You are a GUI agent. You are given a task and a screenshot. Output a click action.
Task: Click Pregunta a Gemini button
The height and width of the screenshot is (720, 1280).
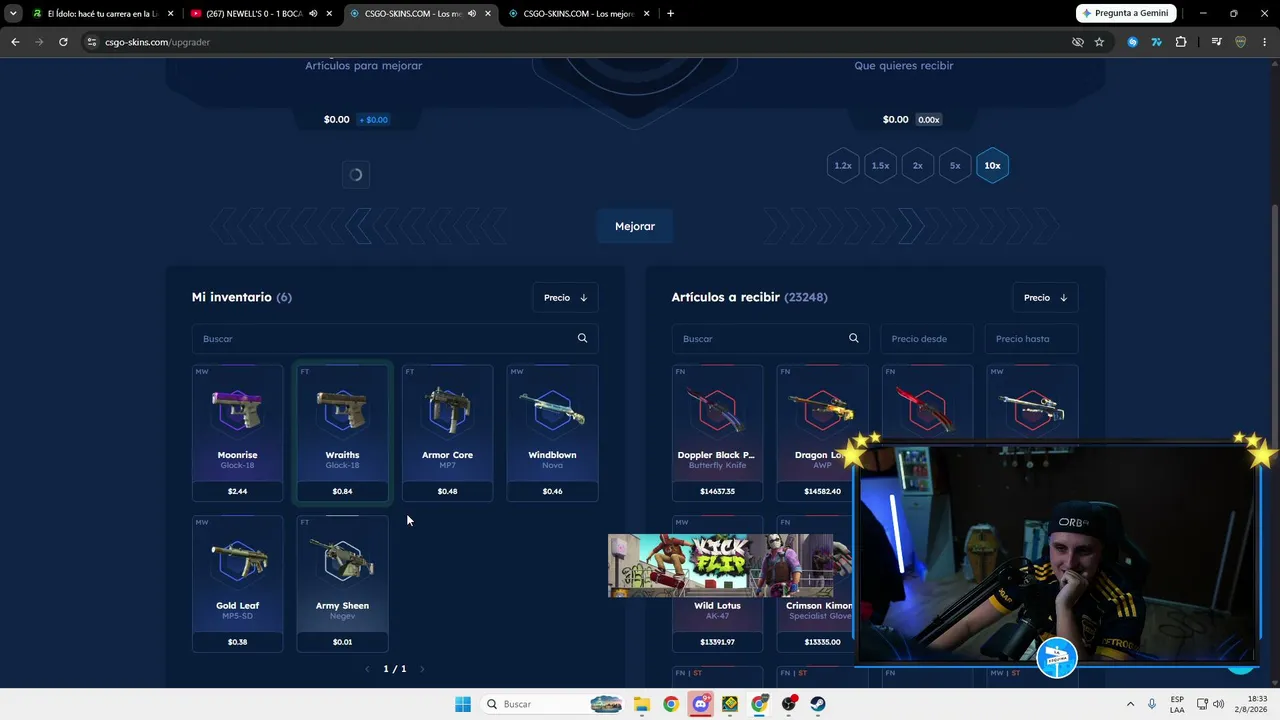tap(1125, 13)
